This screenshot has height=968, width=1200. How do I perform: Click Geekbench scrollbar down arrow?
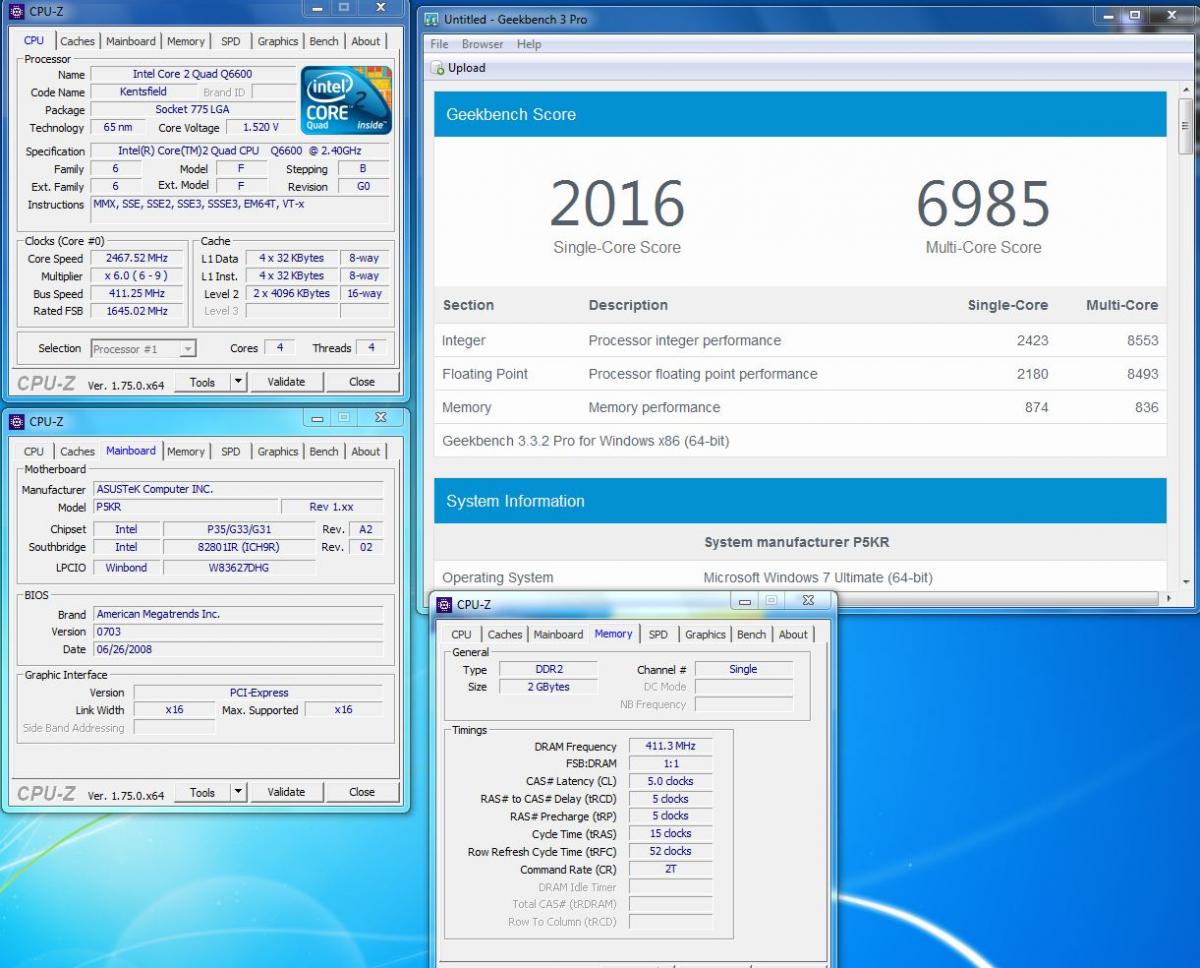[x=1186, y=583]
